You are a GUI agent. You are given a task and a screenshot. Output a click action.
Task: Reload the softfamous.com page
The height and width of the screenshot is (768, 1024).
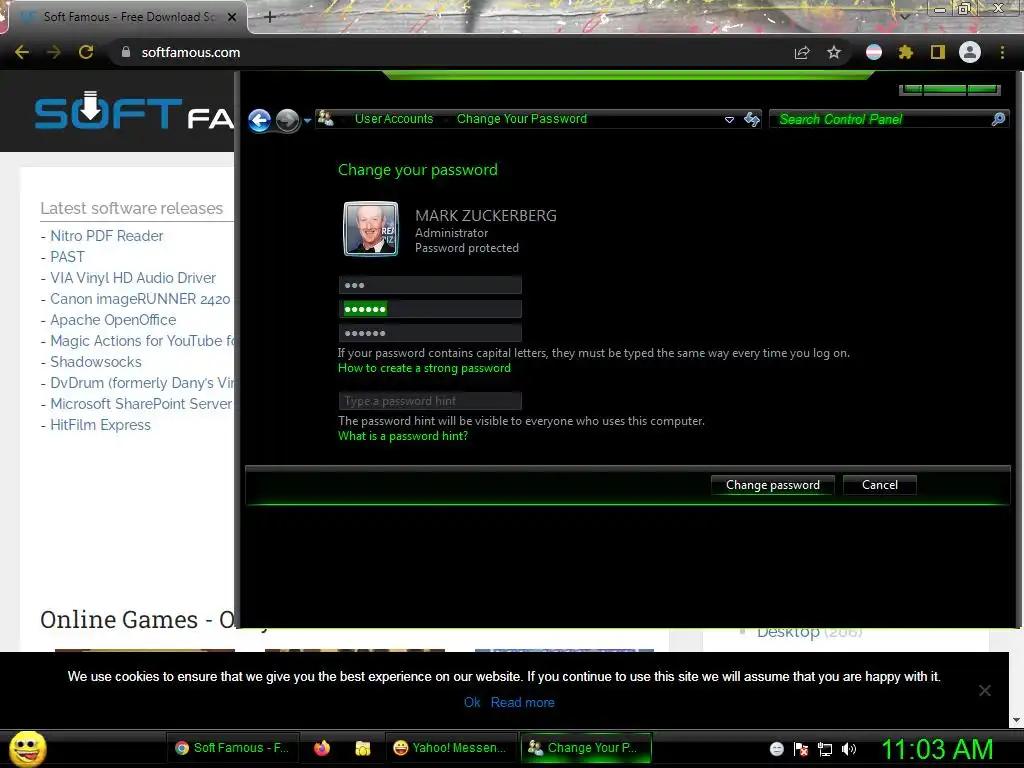coord(86,52)
